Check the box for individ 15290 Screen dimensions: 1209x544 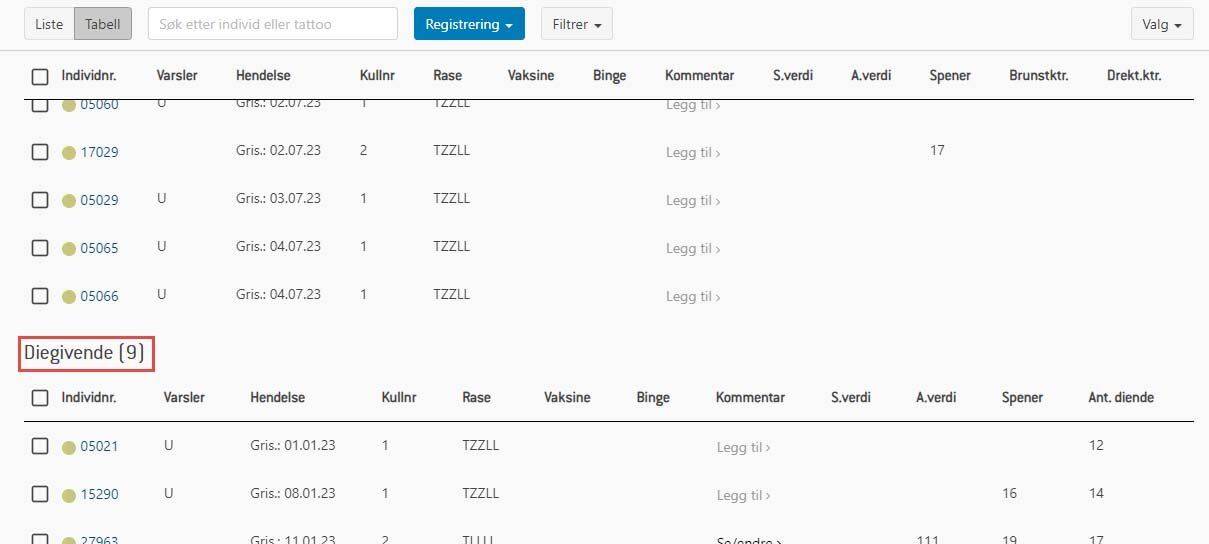40,494
